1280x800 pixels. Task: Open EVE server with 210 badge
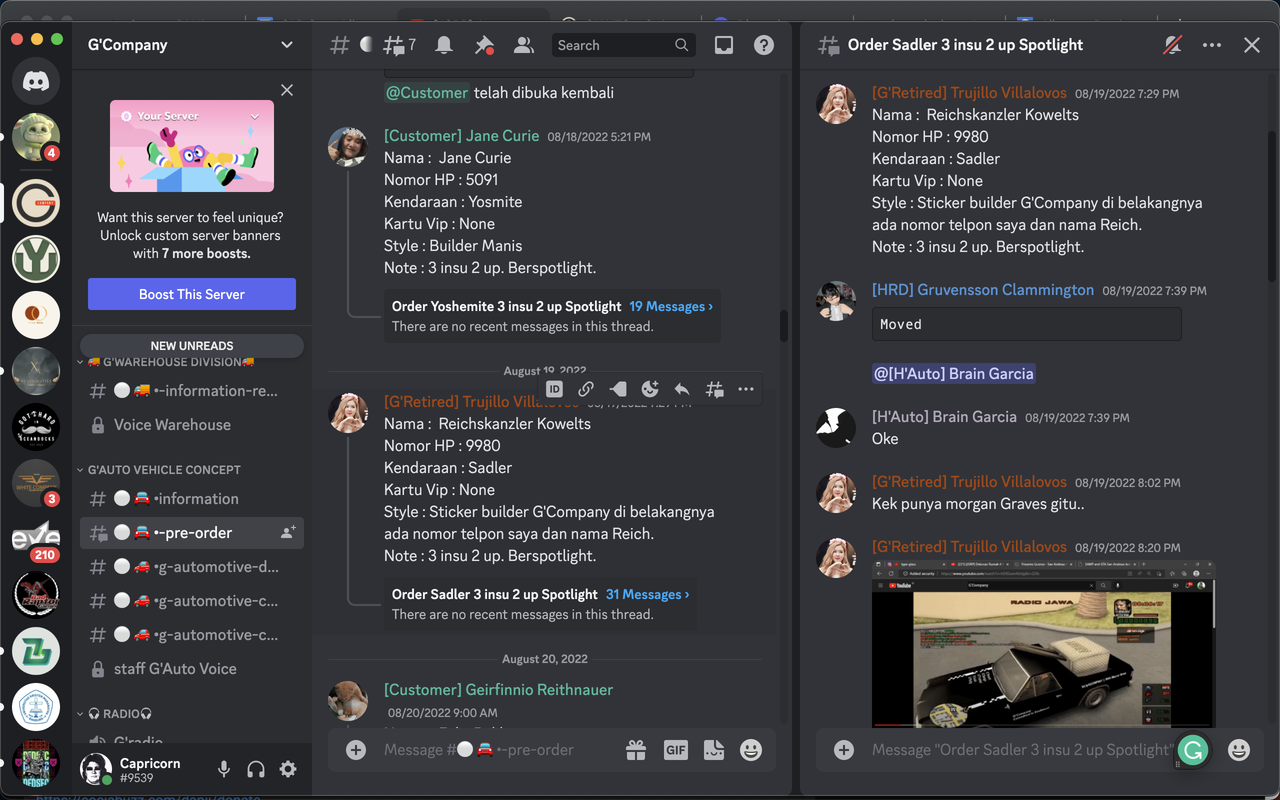click(x=36, y=539)
